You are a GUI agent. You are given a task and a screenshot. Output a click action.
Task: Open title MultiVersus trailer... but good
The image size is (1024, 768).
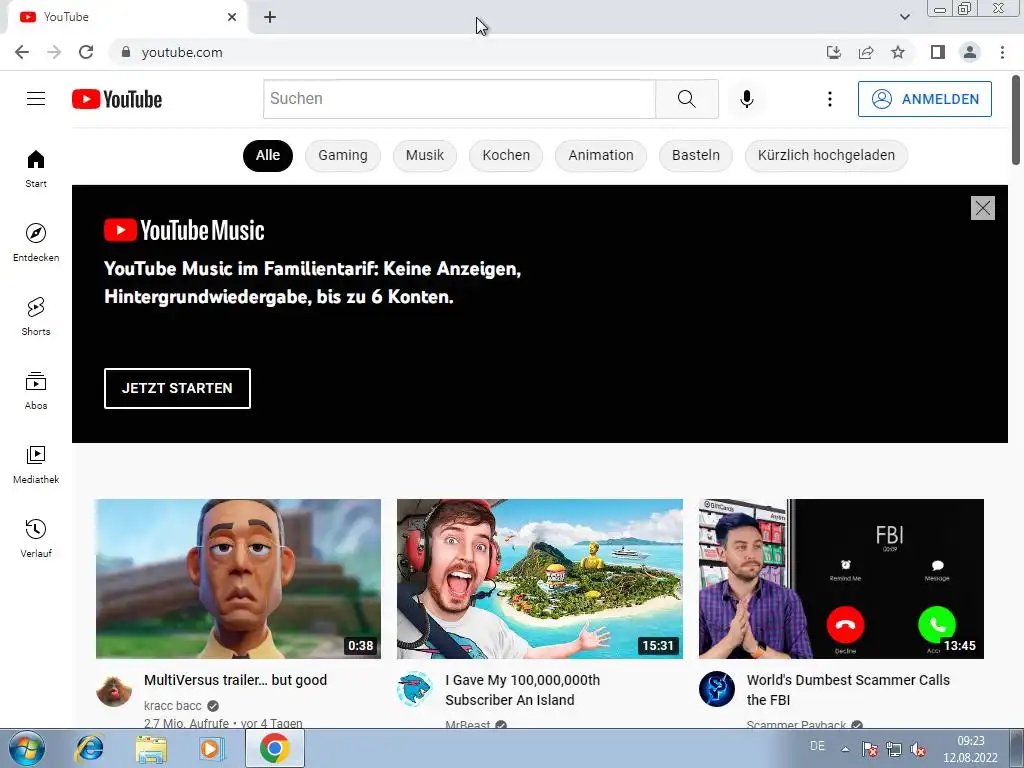coord(235,680)
